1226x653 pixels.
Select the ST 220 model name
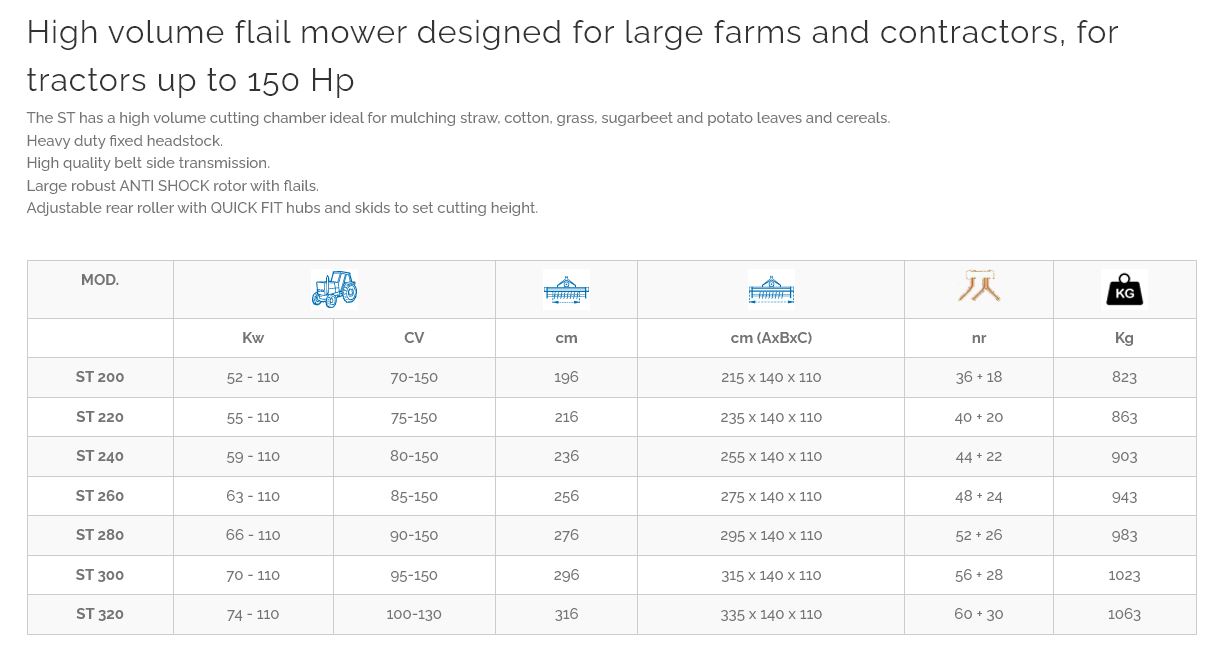(x=100, y=417)
